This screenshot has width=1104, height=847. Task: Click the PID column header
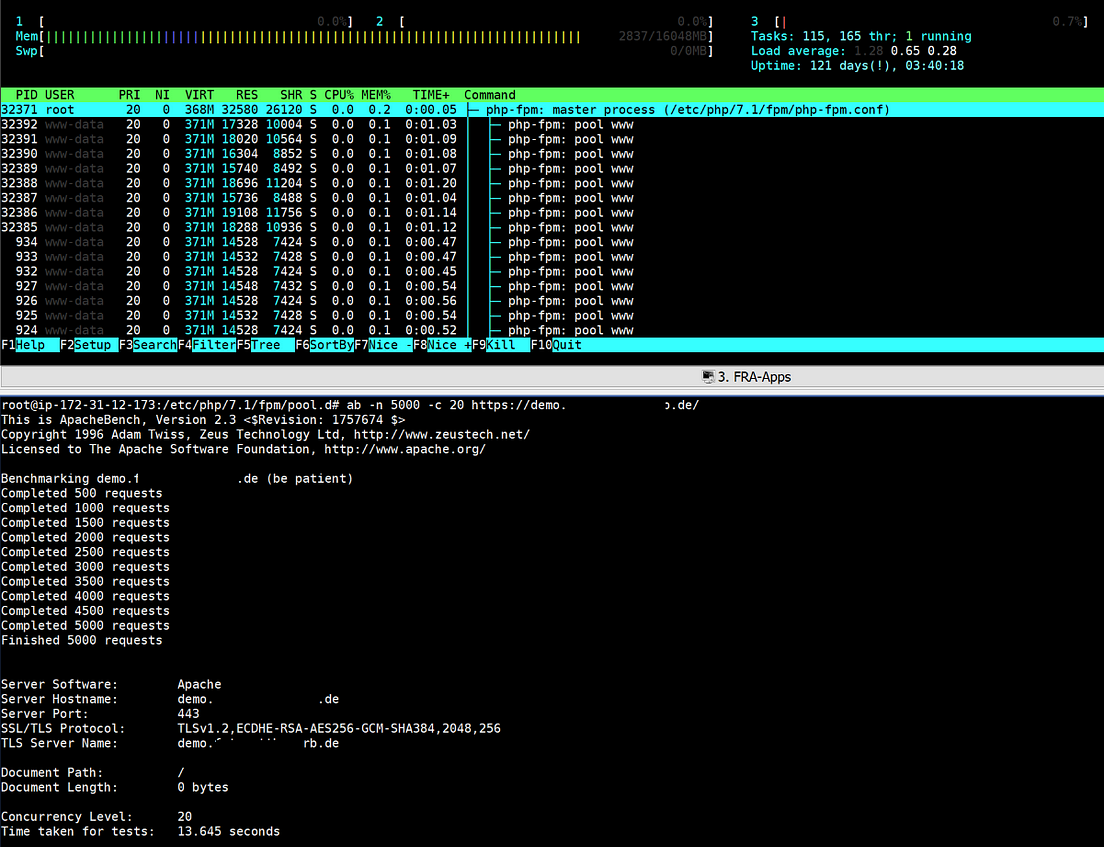[x=27, y=95]
